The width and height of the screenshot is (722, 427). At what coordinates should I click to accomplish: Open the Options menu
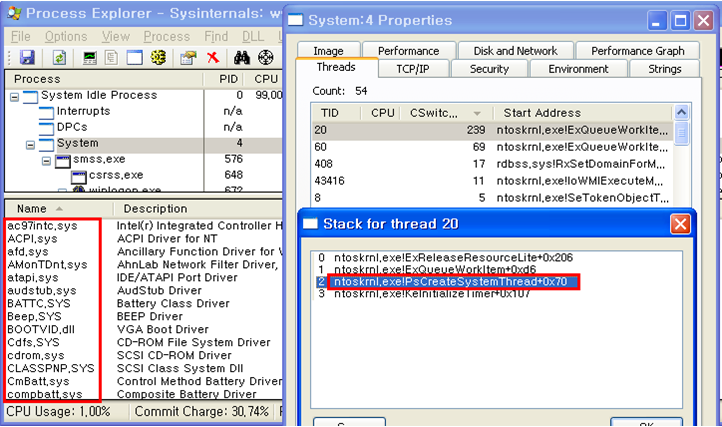(x=66, y=36)
